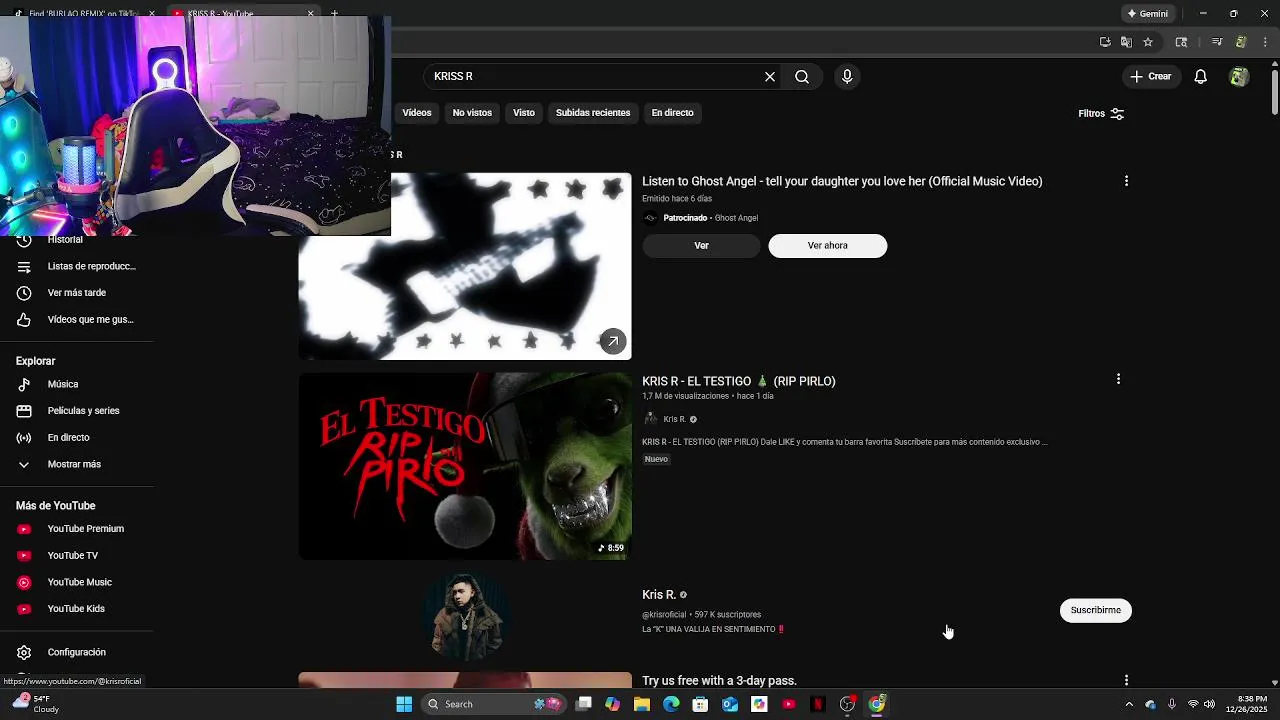
Task: Expand Mostrar más in Explorar
Action: click(75, 464)
